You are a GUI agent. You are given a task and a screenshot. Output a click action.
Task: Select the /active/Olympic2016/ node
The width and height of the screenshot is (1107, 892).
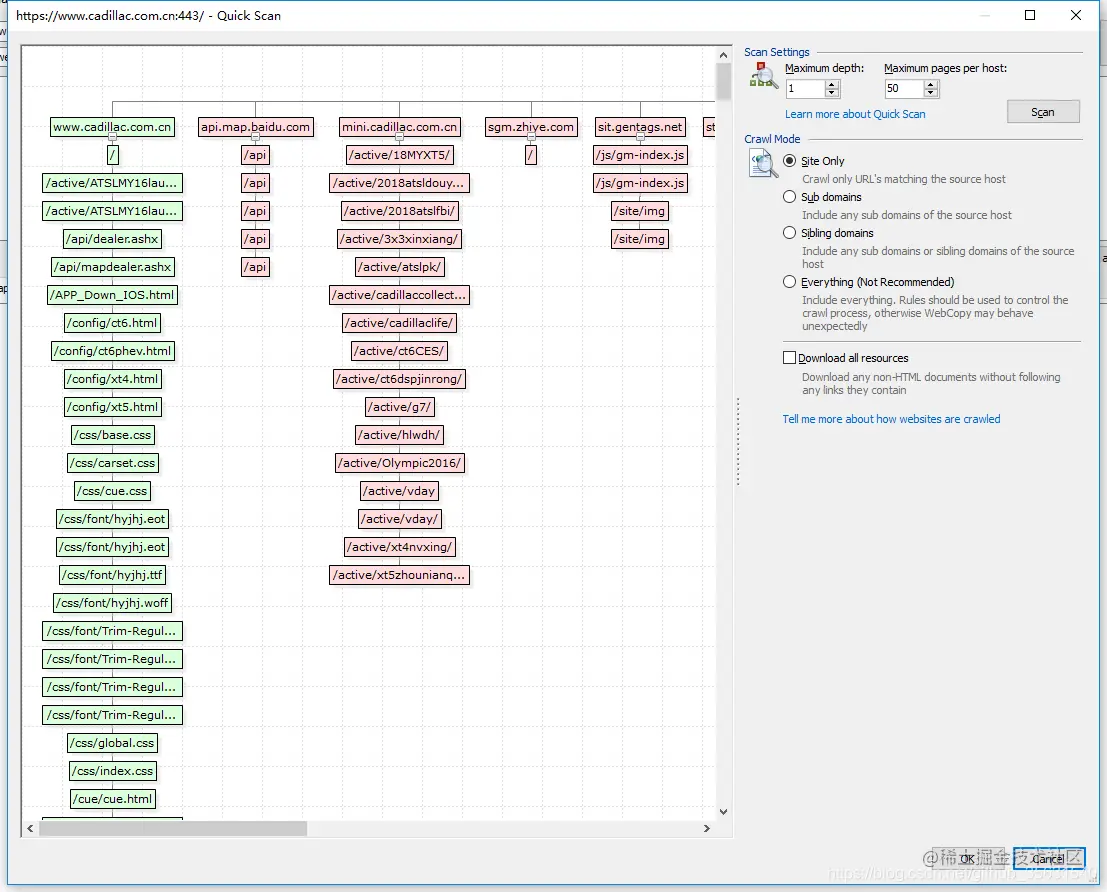pyautogui.click(x=400, y=463)
